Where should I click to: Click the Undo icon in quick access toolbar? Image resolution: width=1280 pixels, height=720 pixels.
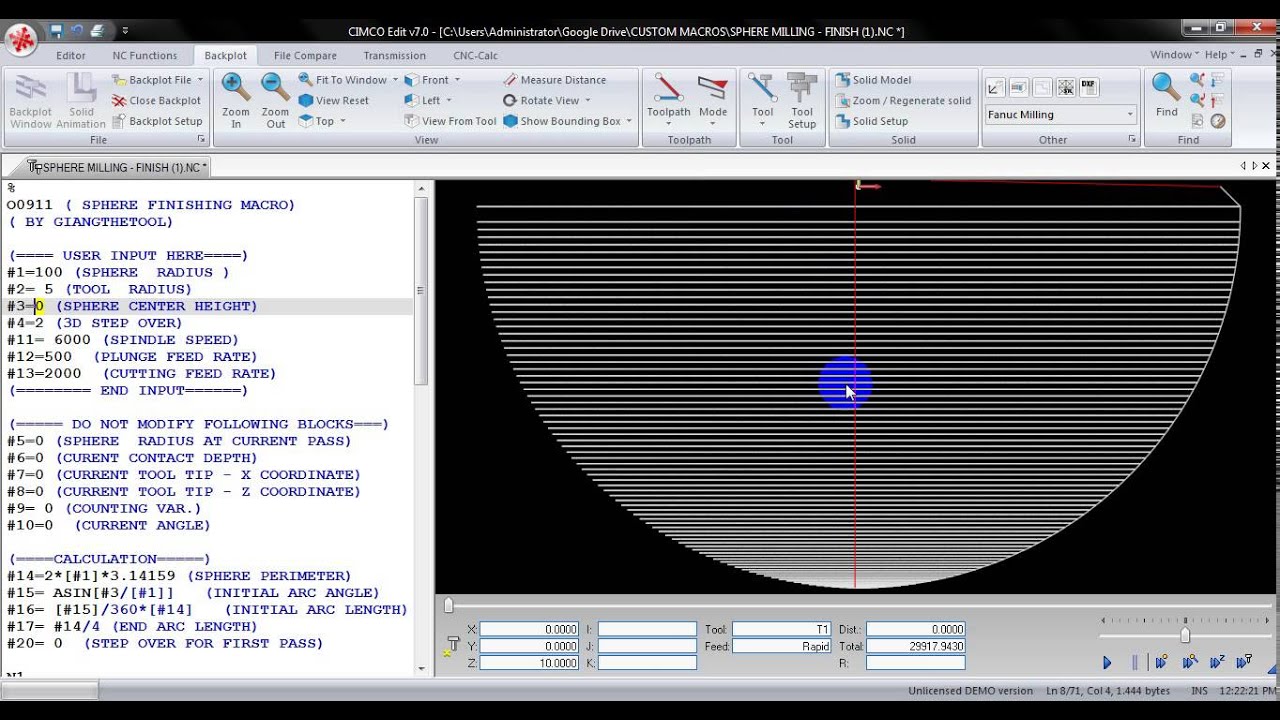pos(77,31)
